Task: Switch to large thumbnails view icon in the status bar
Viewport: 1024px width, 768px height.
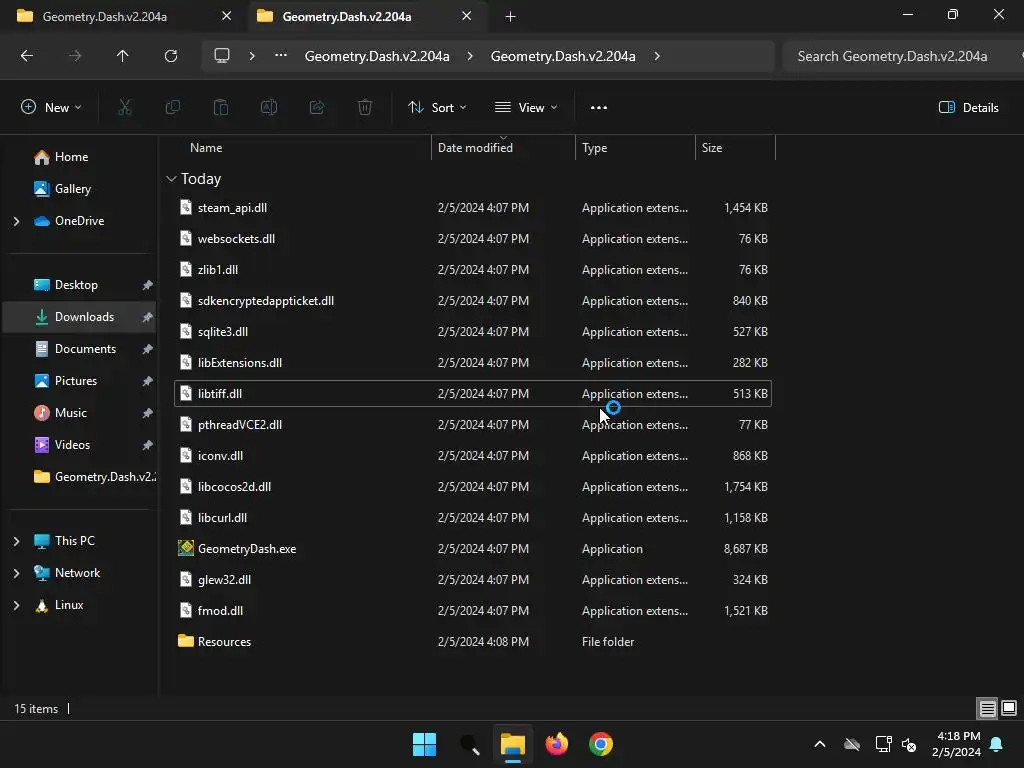Action: point(1009,708)
